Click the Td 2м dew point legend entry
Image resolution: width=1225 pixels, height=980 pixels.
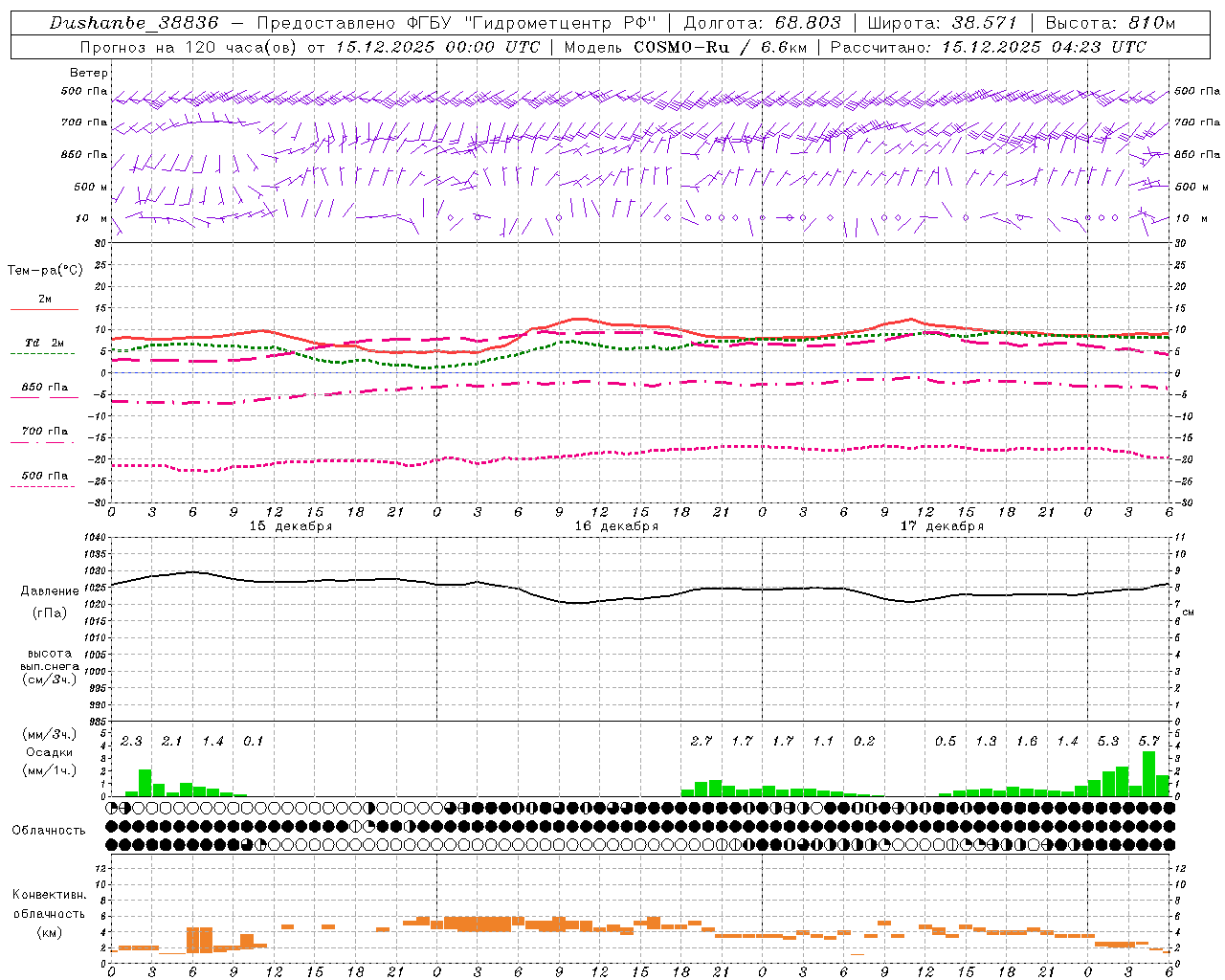pyautogui.click(x=44, y=343)
